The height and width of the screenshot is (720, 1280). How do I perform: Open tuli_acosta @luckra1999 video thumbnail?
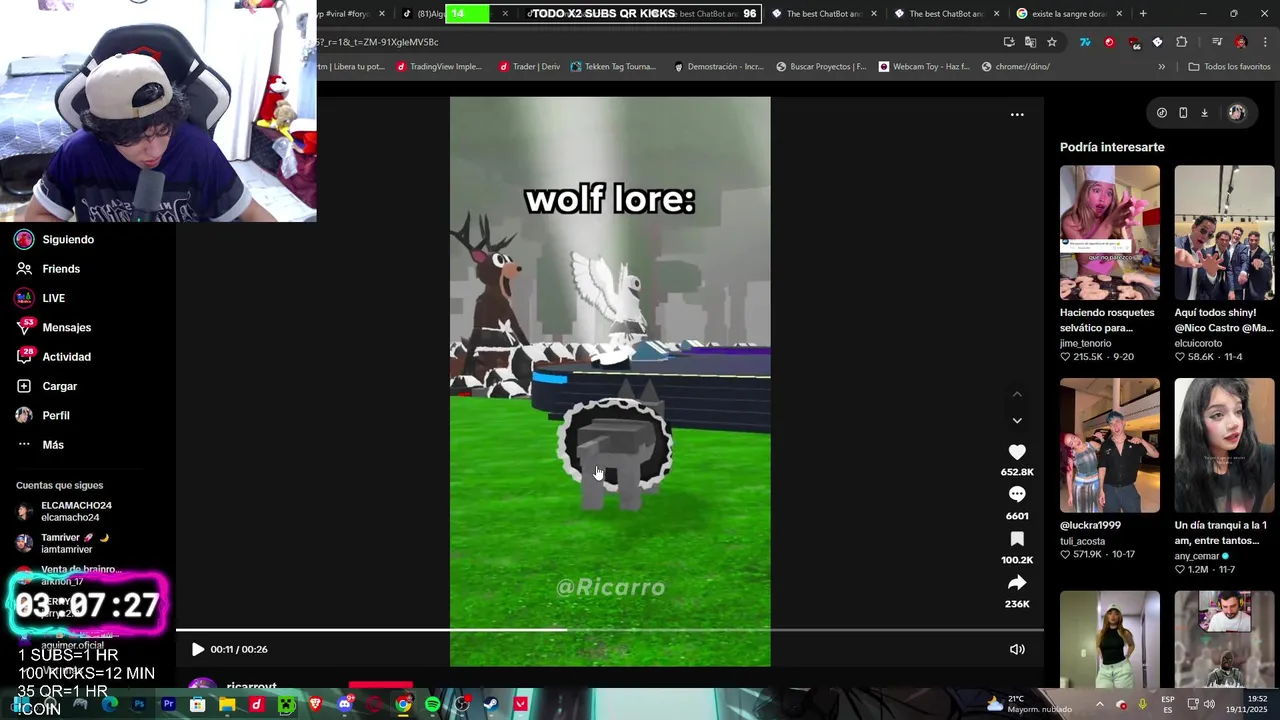pos(1110,445)
